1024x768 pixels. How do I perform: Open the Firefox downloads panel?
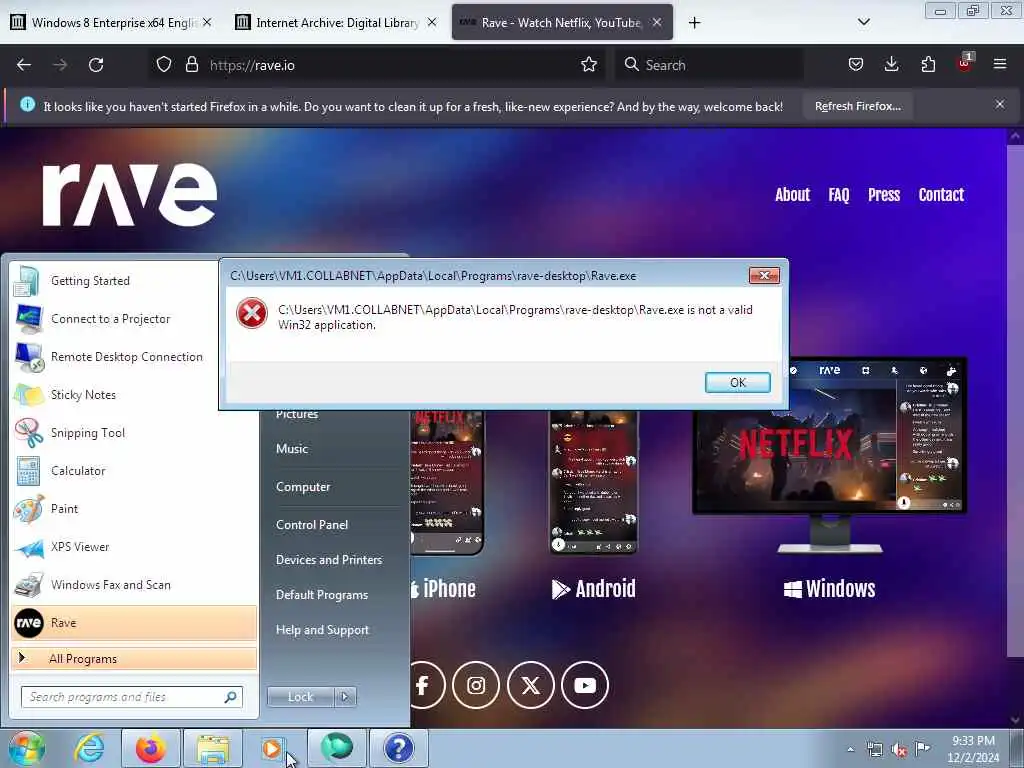(891, 65)
